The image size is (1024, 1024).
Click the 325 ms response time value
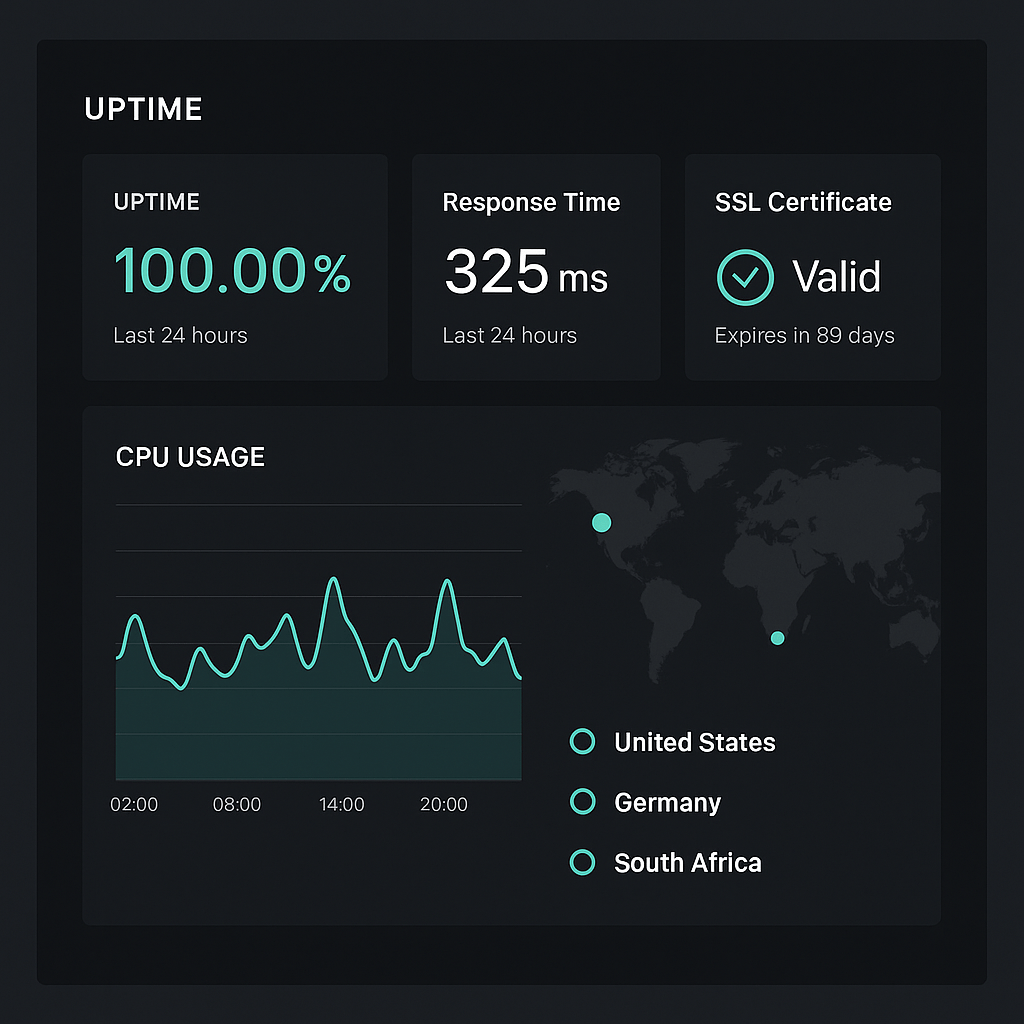point(526,272)
